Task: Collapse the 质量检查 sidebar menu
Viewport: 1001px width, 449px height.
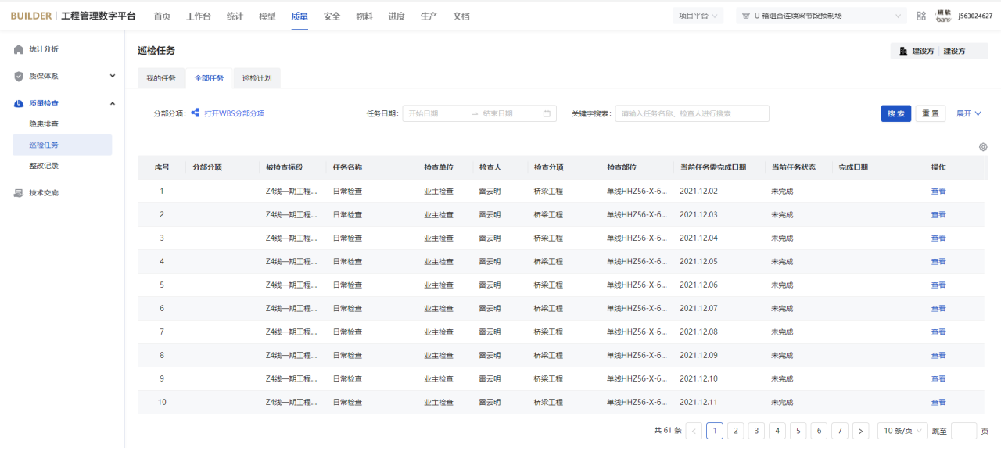Action: click(x=112, y=103)
